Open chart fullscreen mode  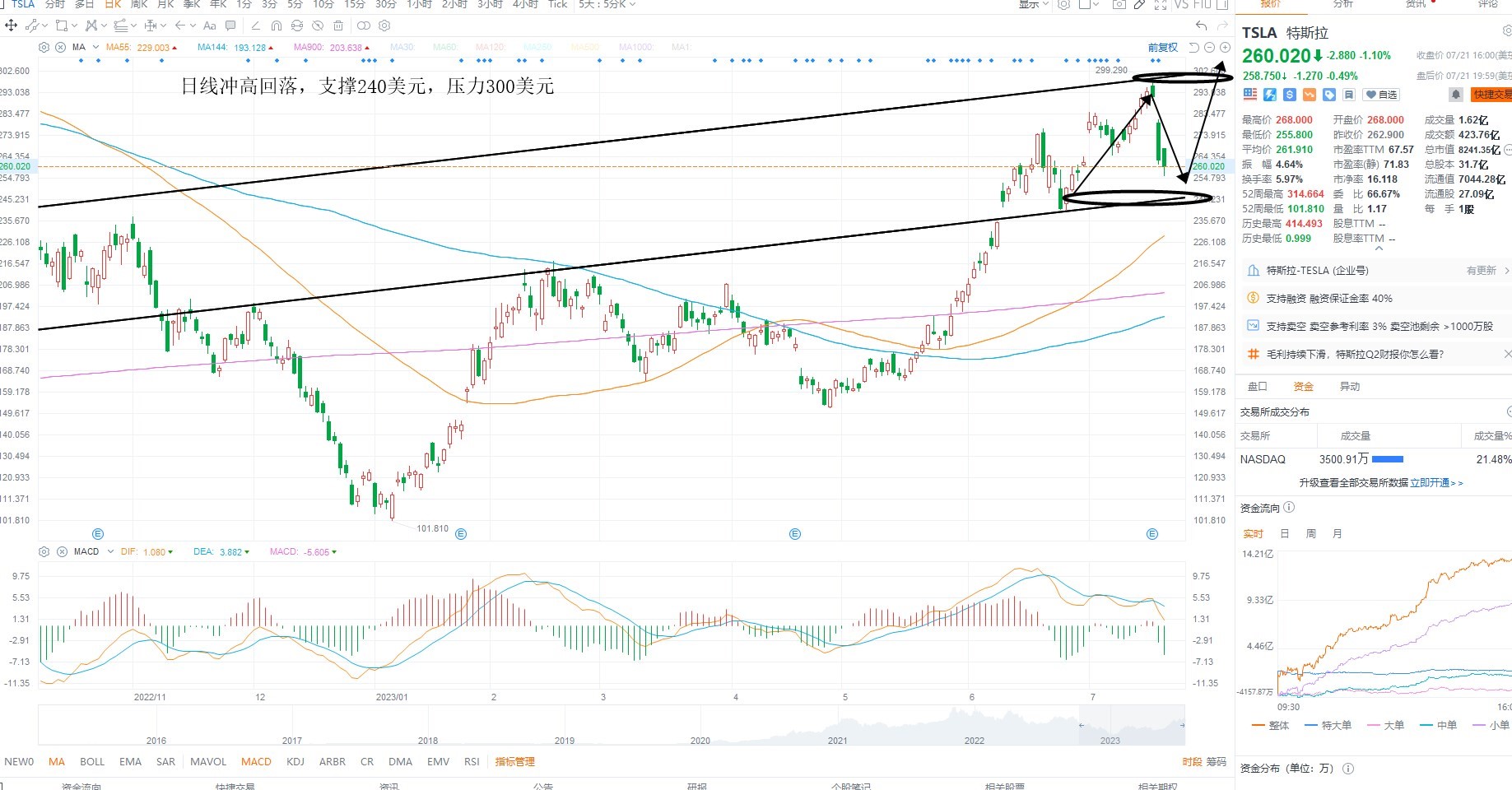[1161, 5]
